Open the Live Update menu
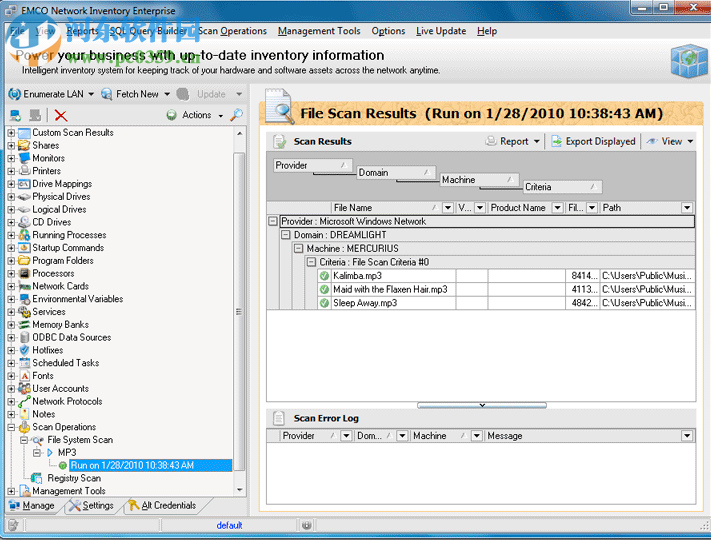Image resolution: width=711 pixels, height=540 pixels. (441, 31)
